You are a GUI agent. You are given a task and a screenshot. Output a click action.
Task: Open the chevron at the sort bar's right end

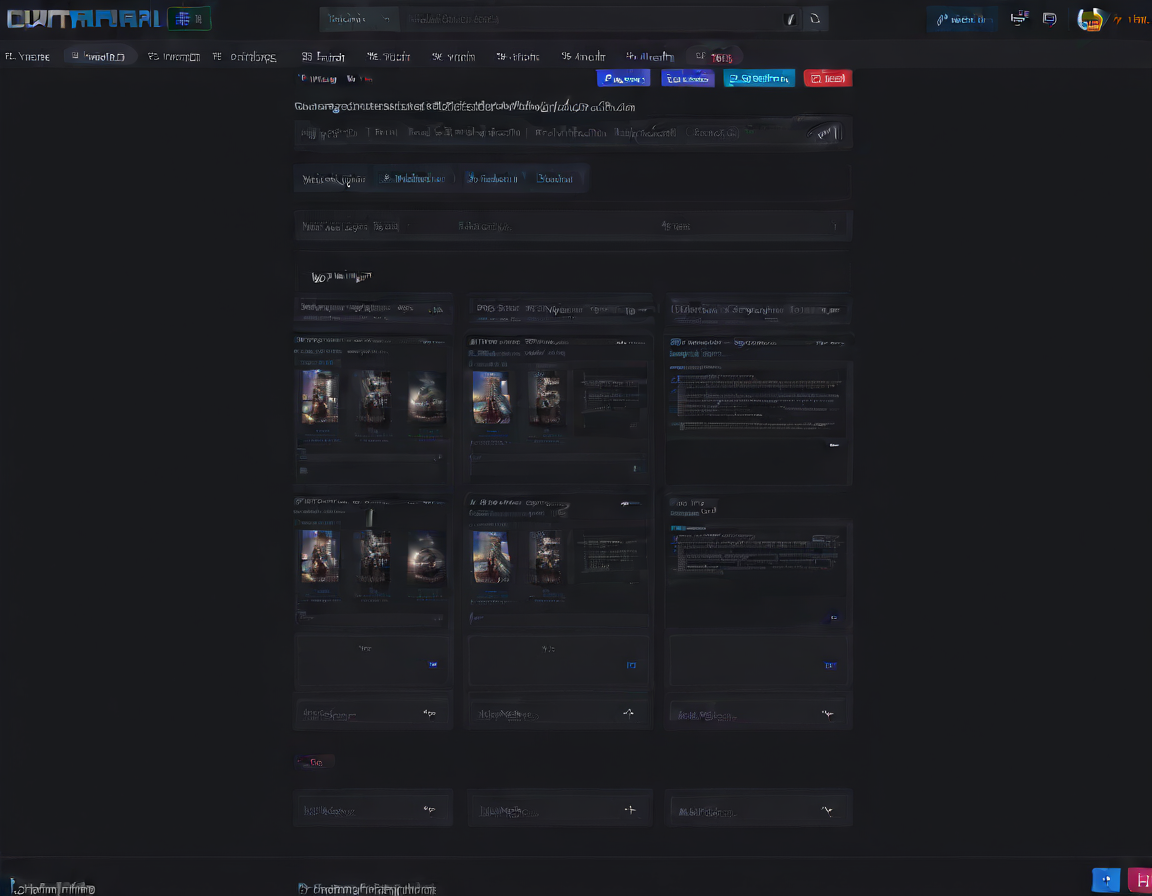coord(835,227)
